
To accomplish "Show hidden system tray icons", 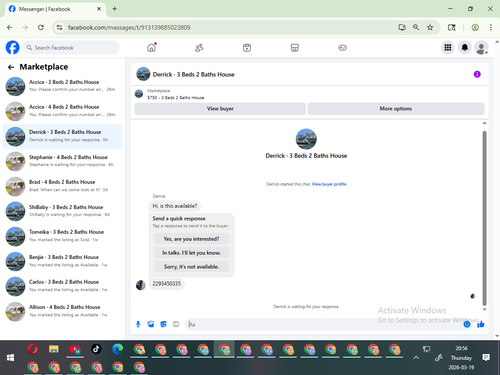I will tap(416, 358).
